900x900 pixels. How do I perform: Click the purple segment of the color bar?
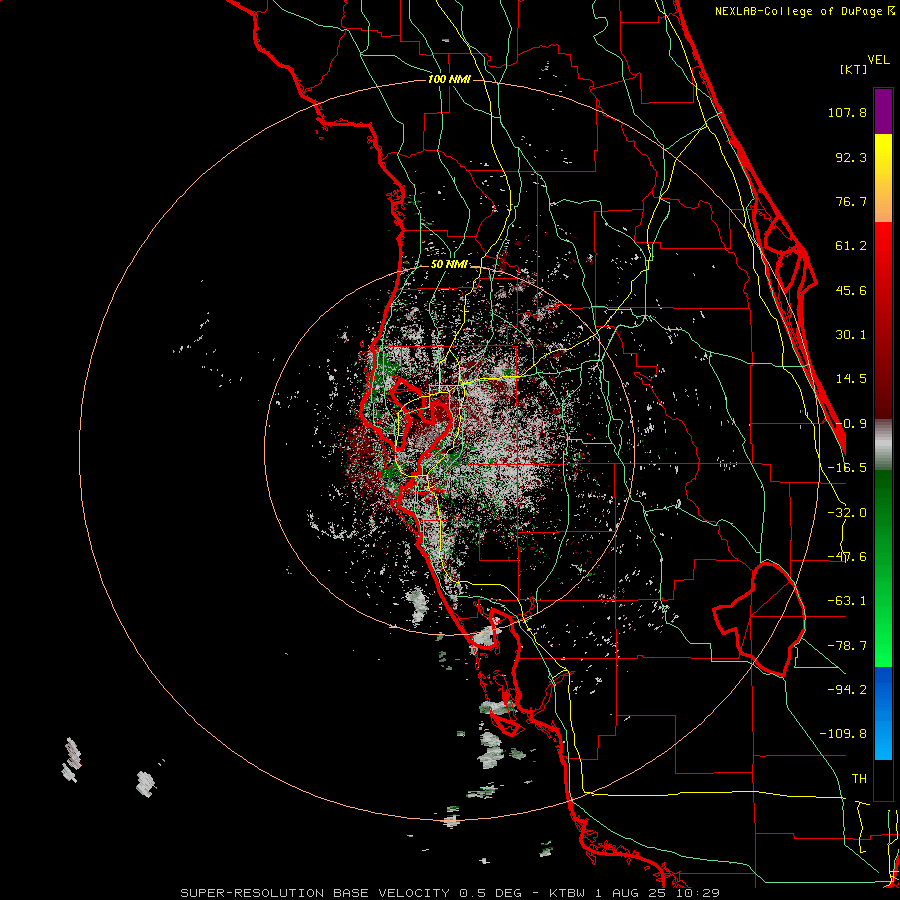883,111
